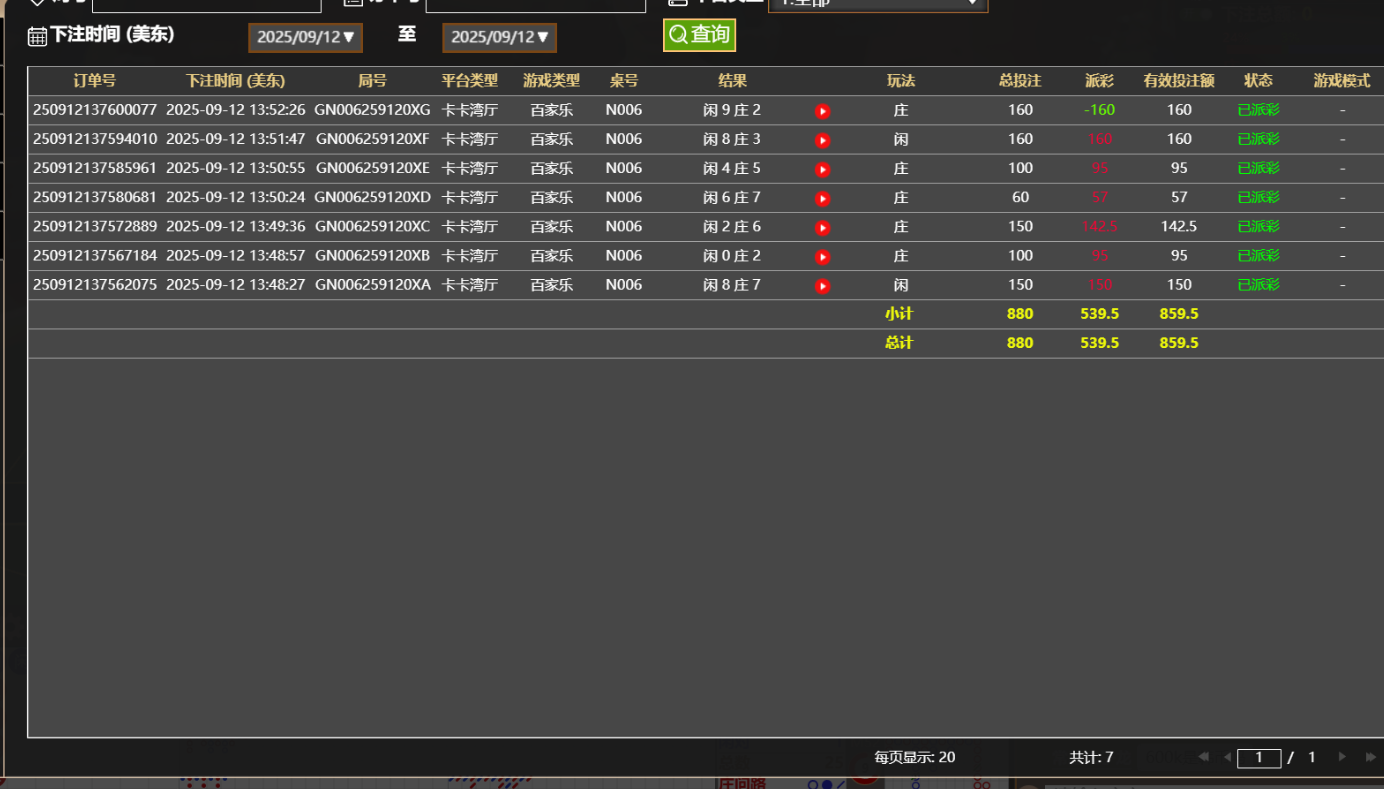The image size is (1384, 789).
Task: Go to the first page of results
Action: pos(1203,758)
